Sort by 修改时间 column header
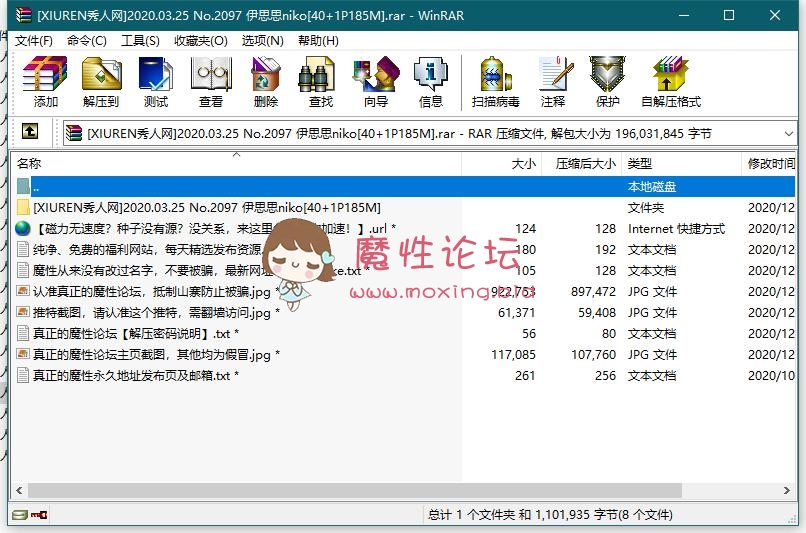This screenshot has width=806, height=533. point(769,163)
